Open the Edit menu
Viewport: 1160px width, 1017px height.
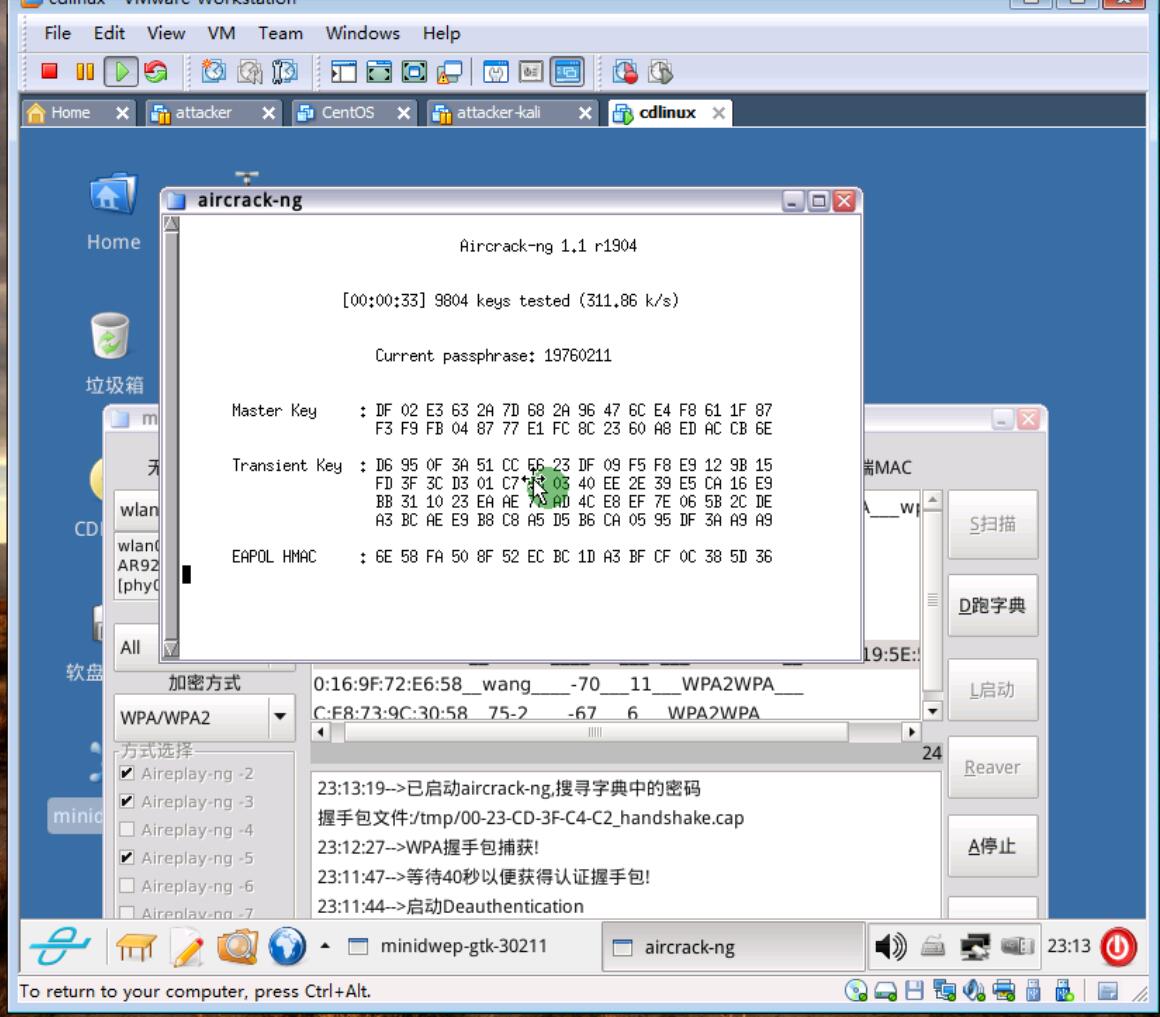click(109, 33)
